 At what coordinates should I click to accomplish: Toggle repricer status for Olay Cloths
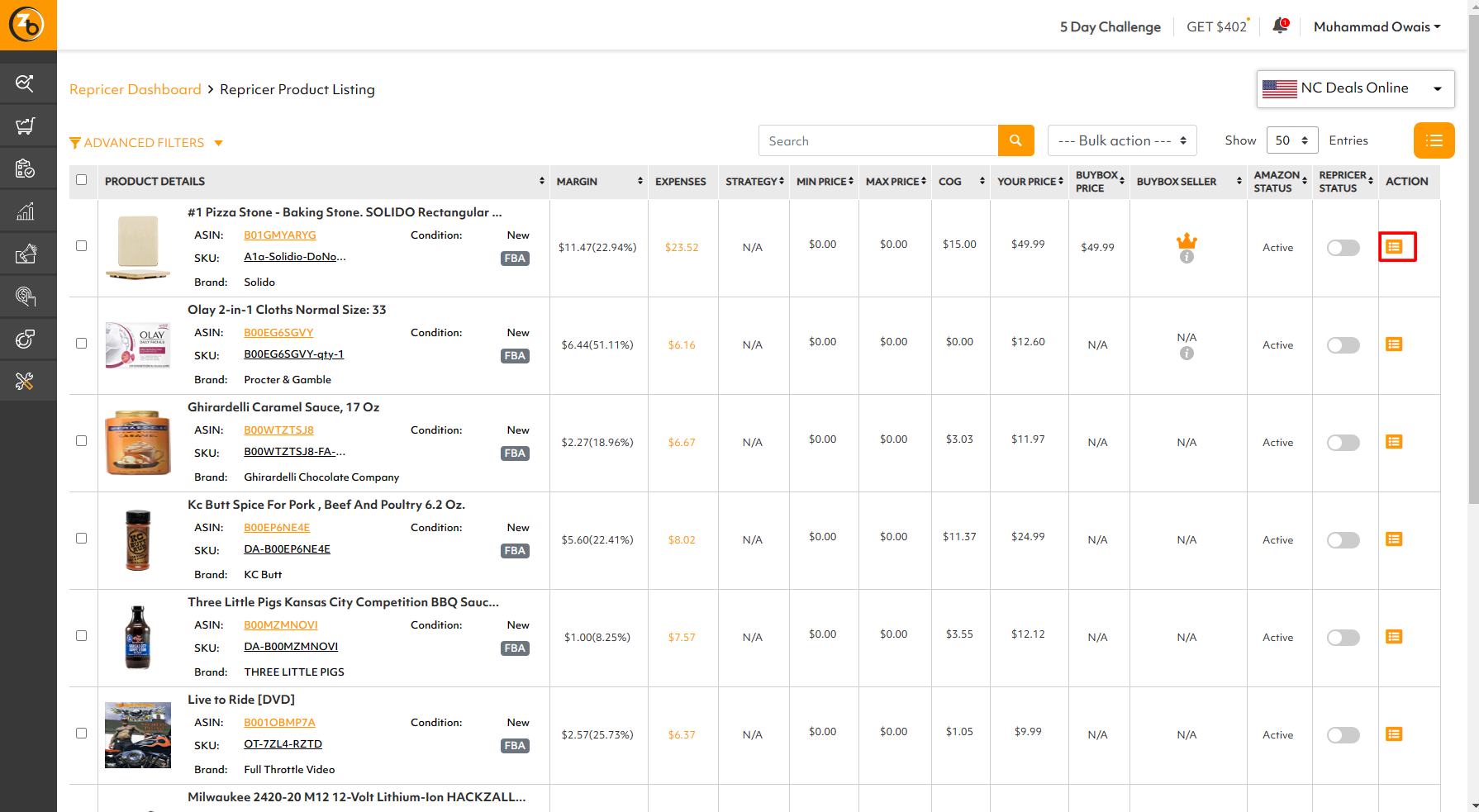pos(1343,345)
